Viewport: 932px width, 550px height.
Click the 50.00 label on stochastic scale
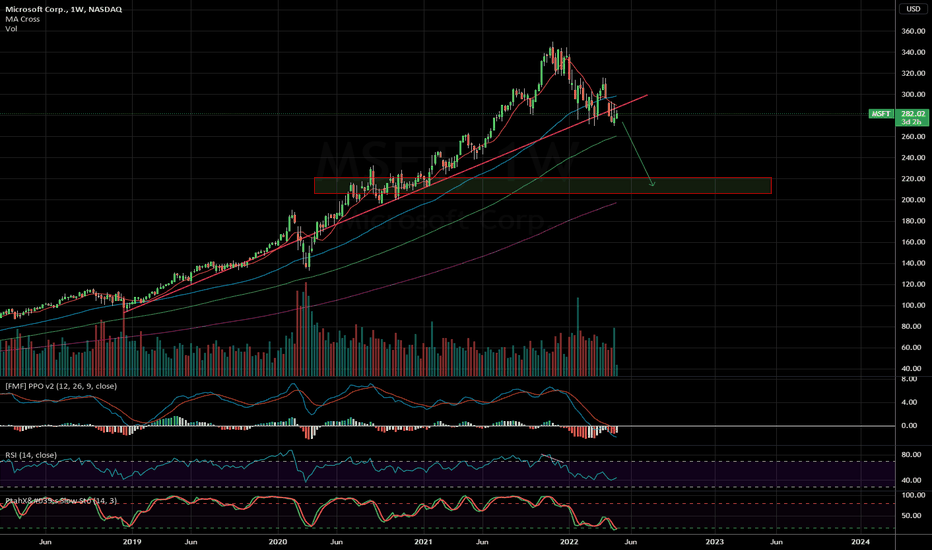click(x=913, y=516)
